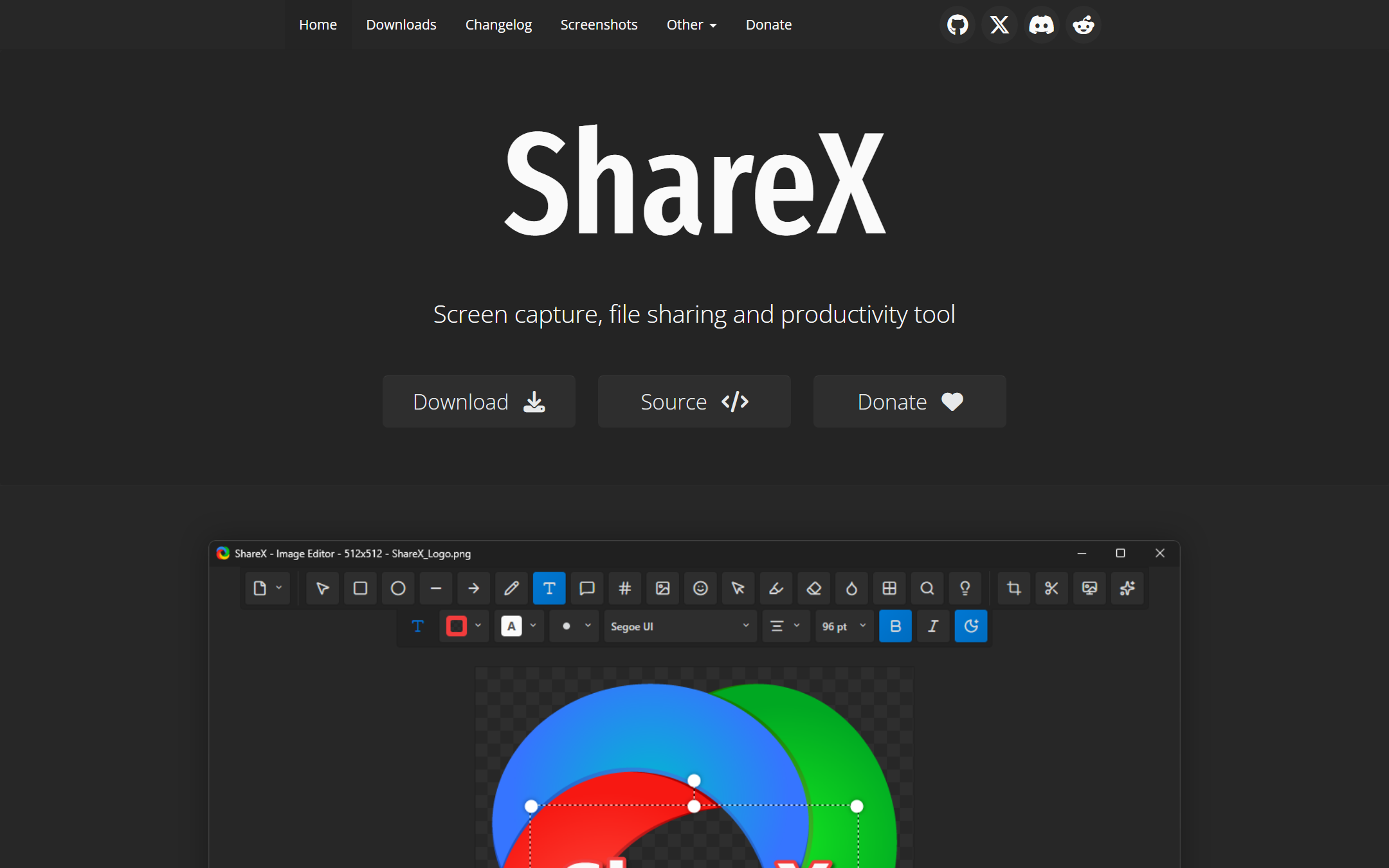The width and height of the screenshot is (1389, 868).
Task: Click the white text color swatch labeled A
Action: pos(511,626)
